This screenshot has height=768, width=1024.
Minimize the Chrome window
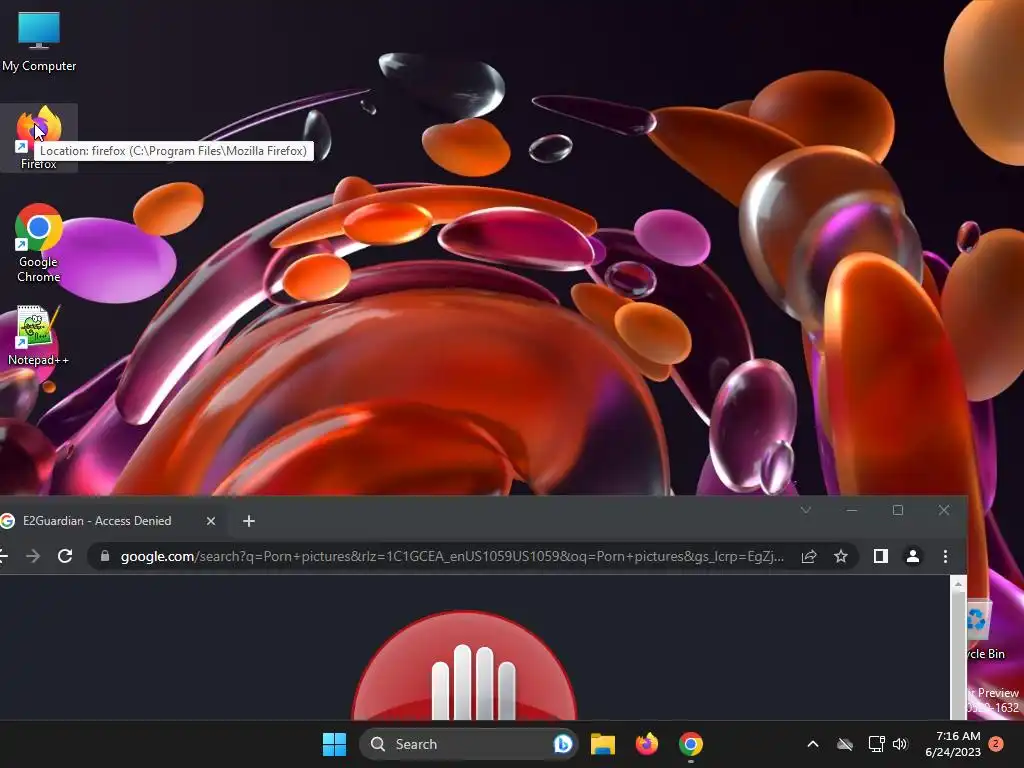point(852,510)
